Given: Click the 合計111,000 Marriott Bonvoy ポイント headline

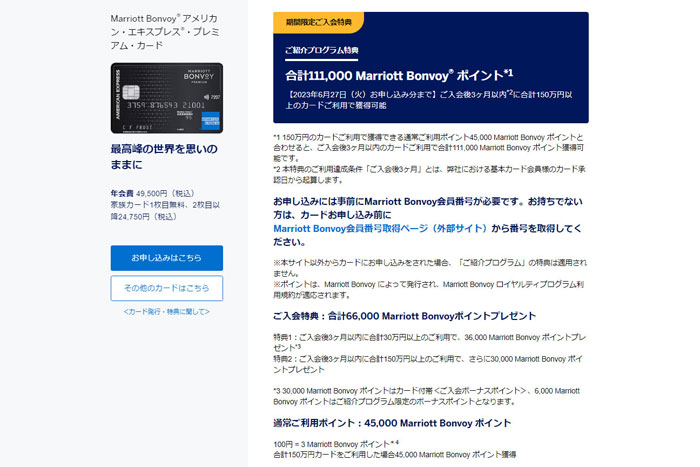Looking at the screenshot, I should click(399, 75).
